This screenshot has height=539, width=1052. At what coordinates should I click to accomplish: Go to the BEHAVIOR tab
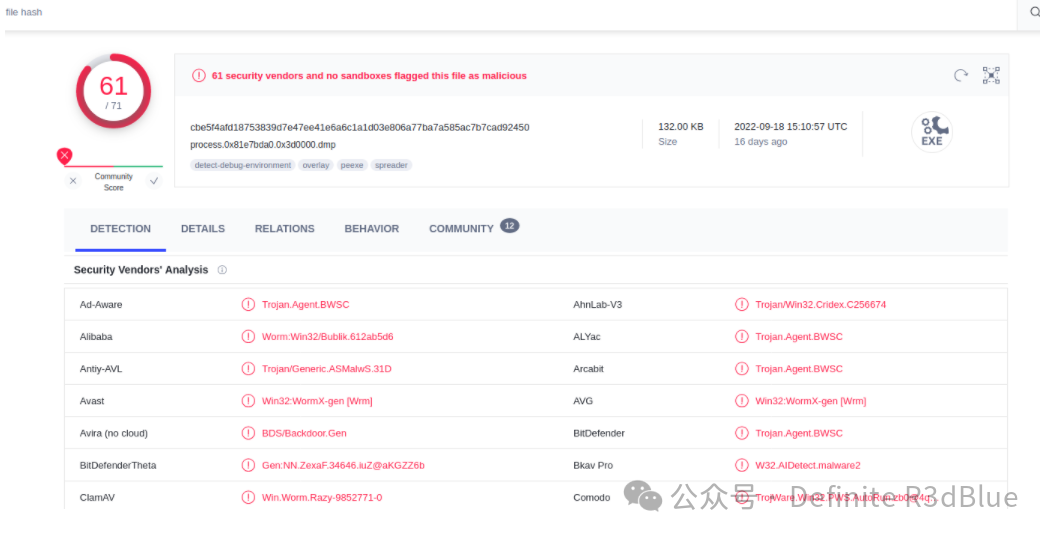372,229
